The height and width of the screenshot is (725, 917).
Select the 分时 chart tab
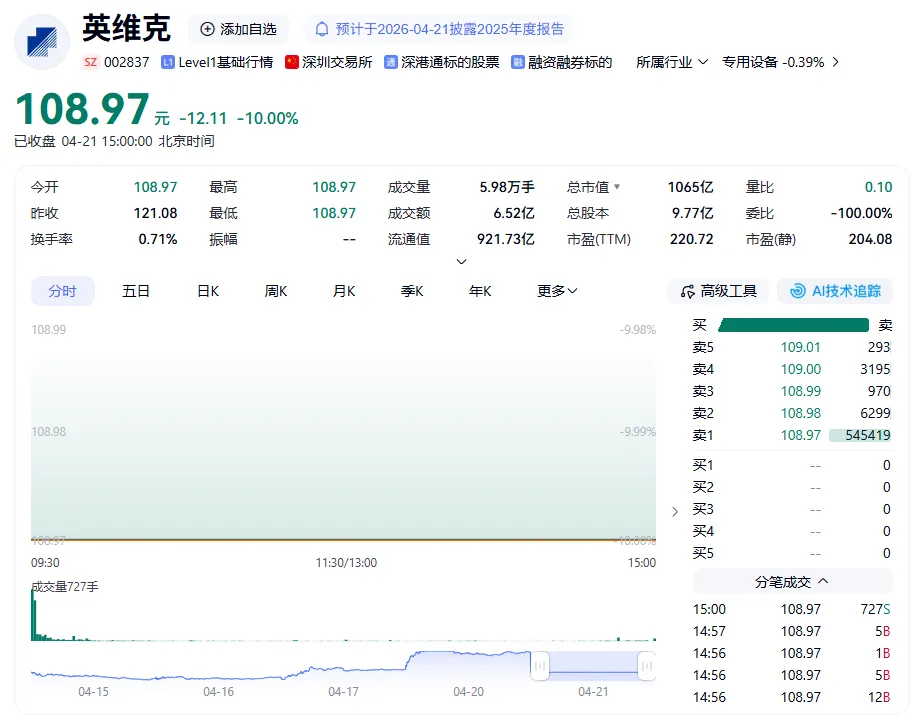click(x=63, y=291)
